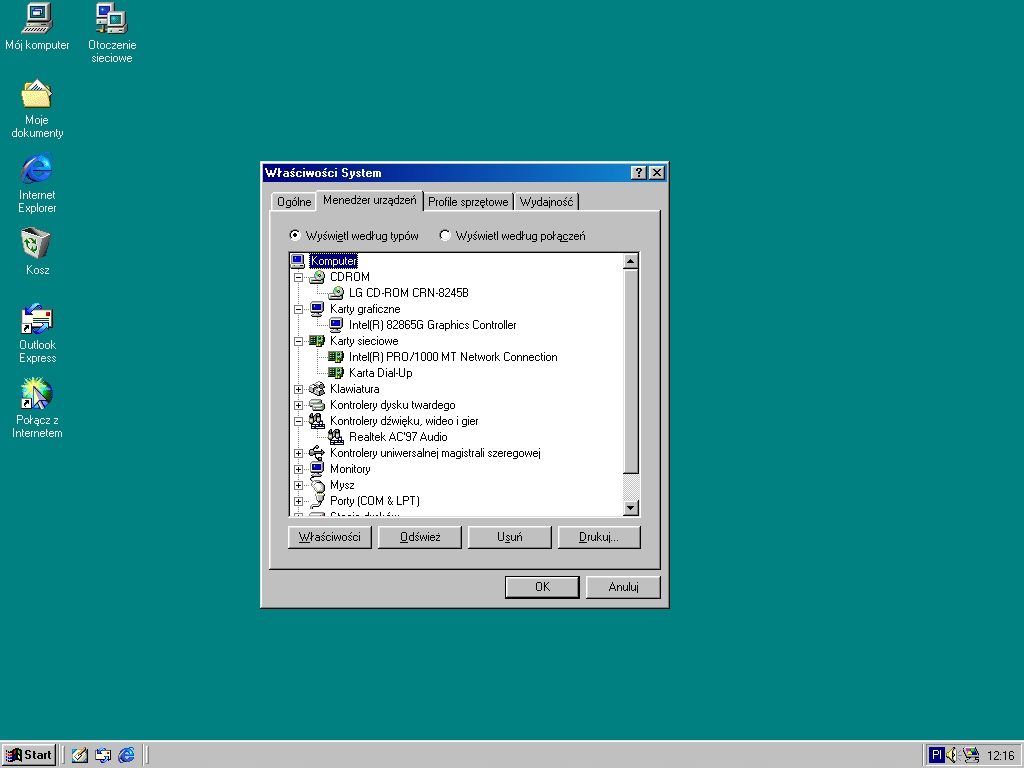
Task: Collapse the Karty graficzne branch
Action: tap(298, 310)
